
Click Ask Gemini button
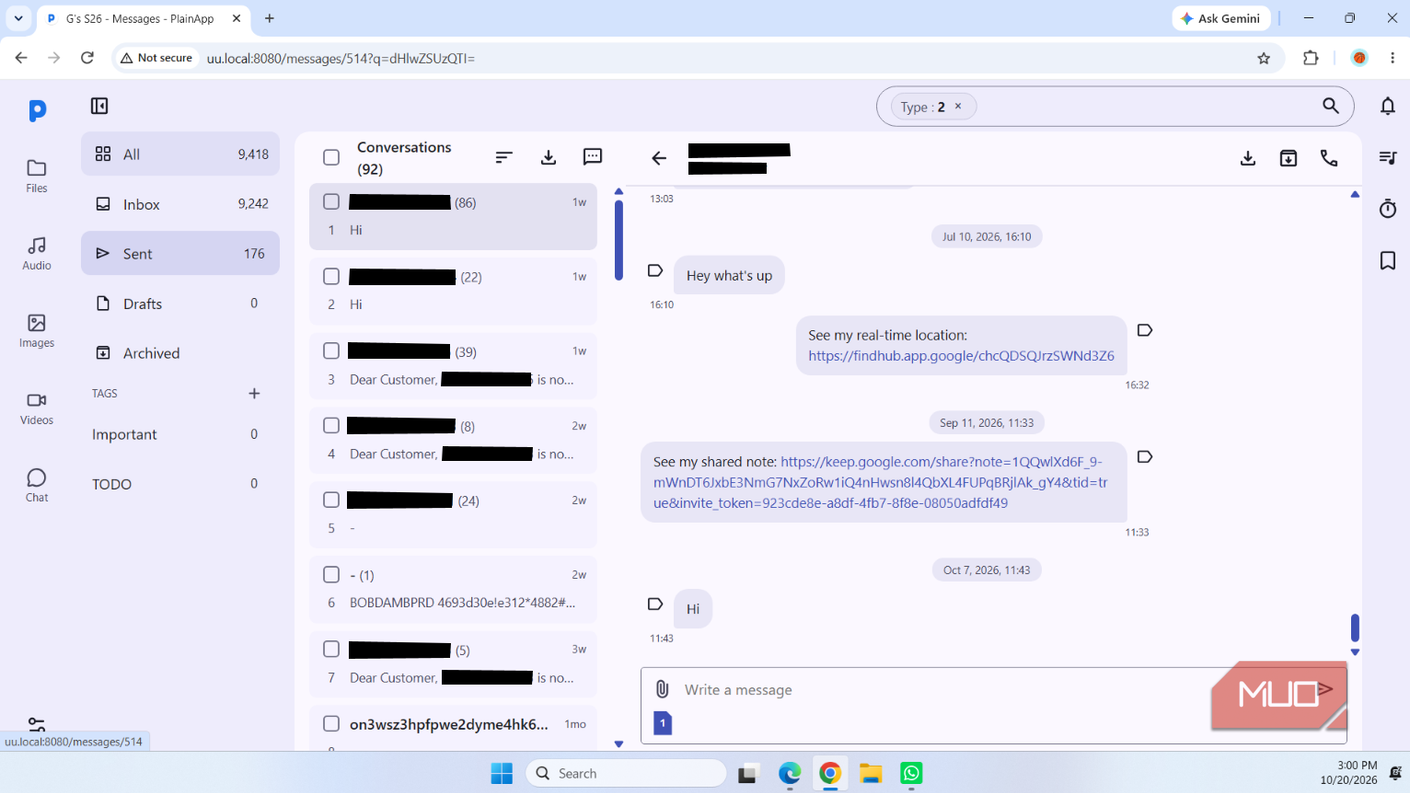pyautogui.click(x=1221, y=18)
